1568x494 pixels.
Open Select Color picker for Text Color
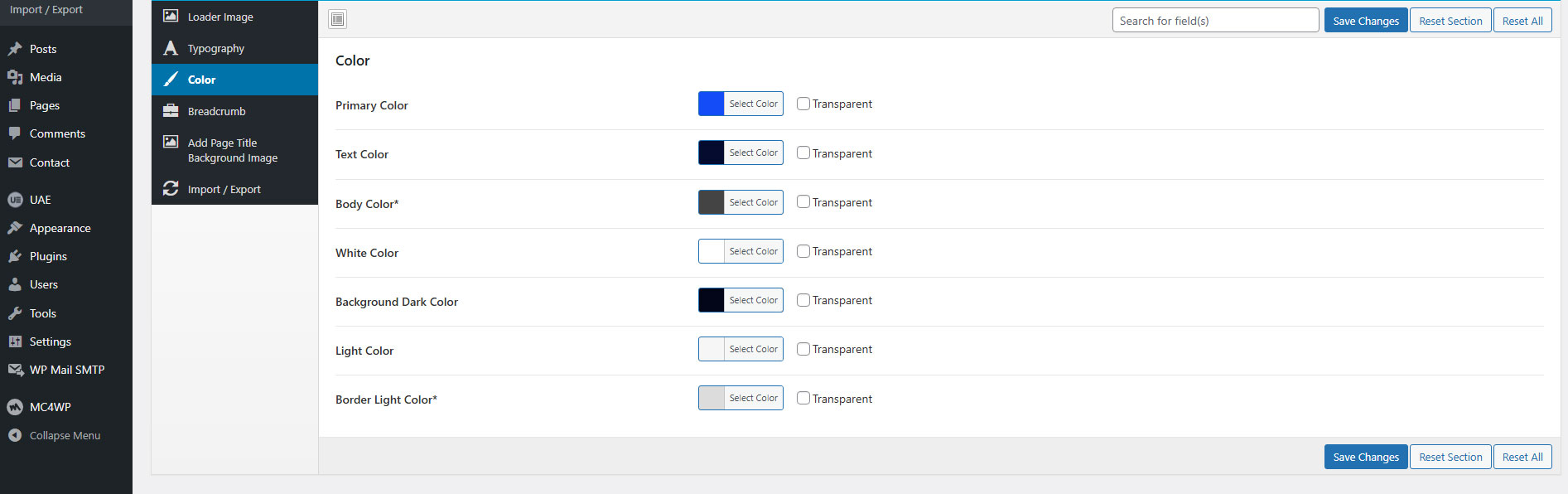pyautogui.click(x=753, y=153)
